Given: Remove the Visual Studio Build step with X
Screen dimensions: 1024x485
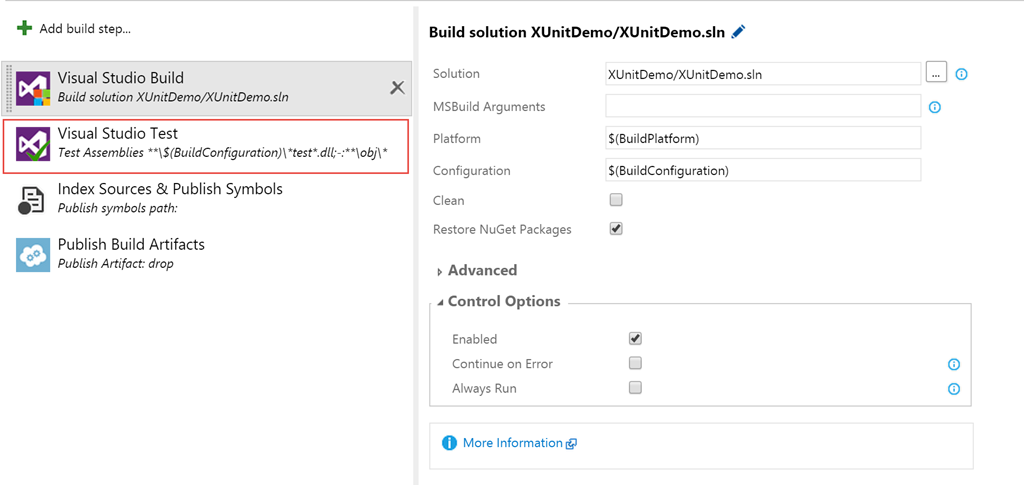Looking at the screenshot, I should 397,87.
